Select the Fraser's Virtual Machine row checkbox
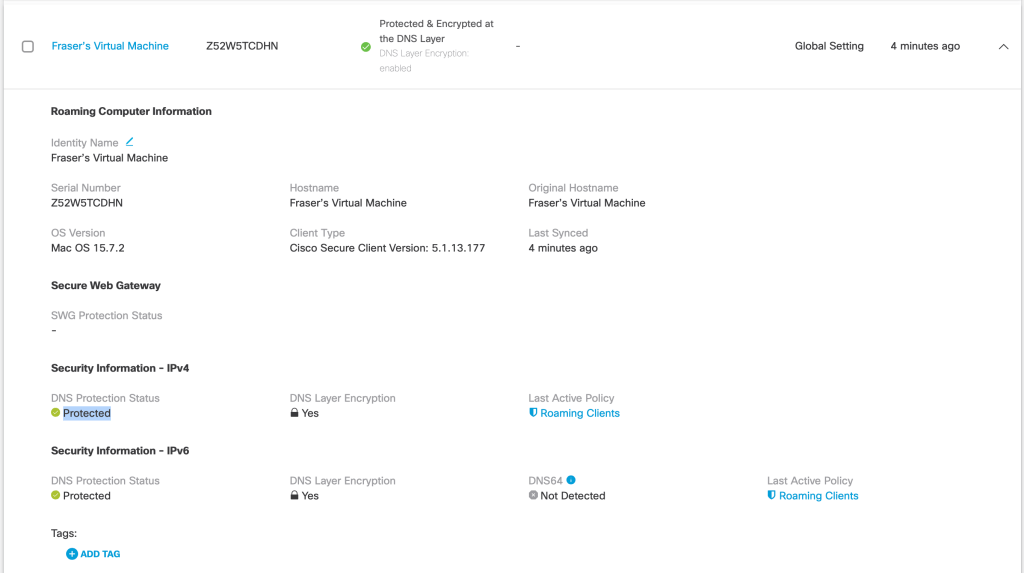The width and height of the screenshot is (1024, 573). (x=28, y=46)
